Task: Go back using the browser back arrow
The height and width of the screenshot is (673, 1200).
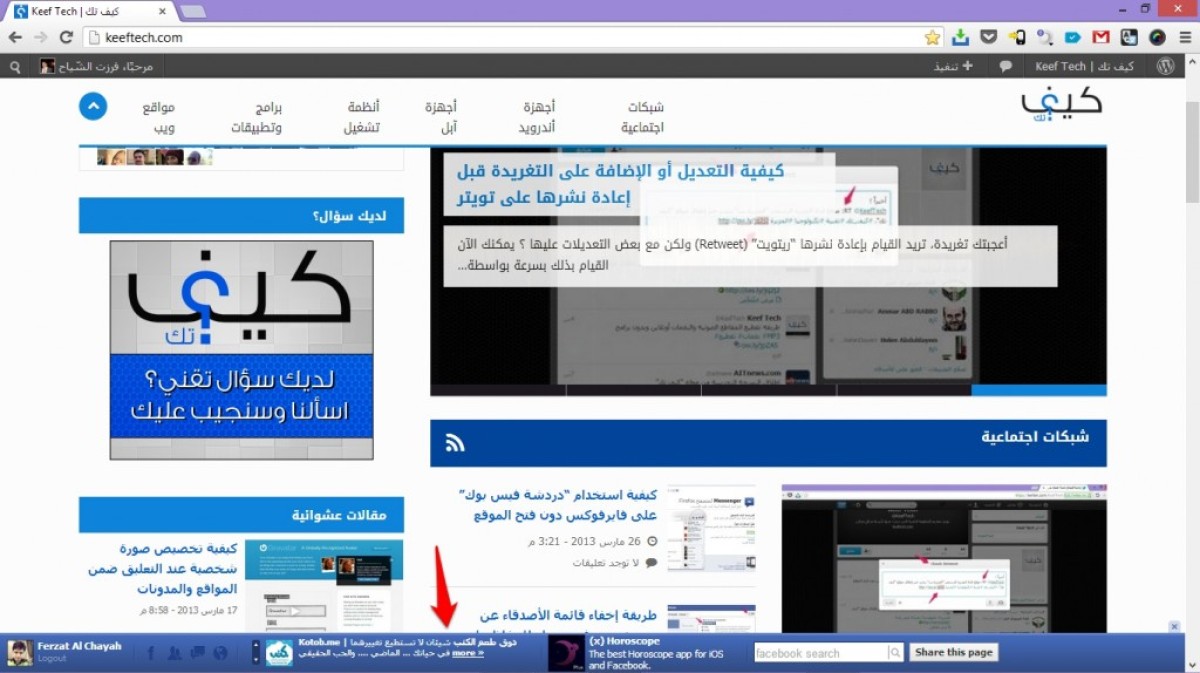Action: click(15, 37)
